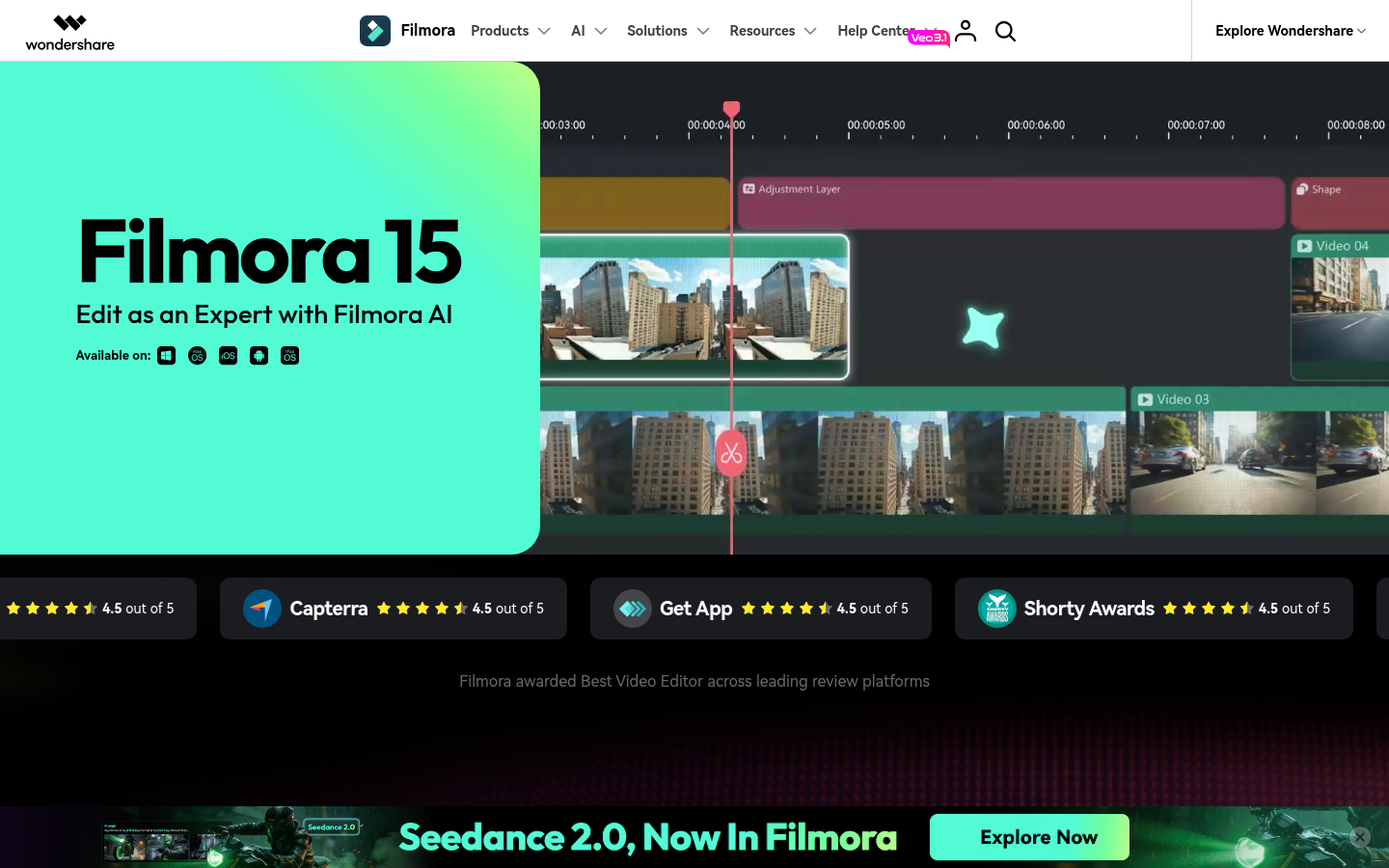This screenshot has height=868, width=1389.
Task: Click the Shorty Awards logo icon
Action: click(997, 609)
